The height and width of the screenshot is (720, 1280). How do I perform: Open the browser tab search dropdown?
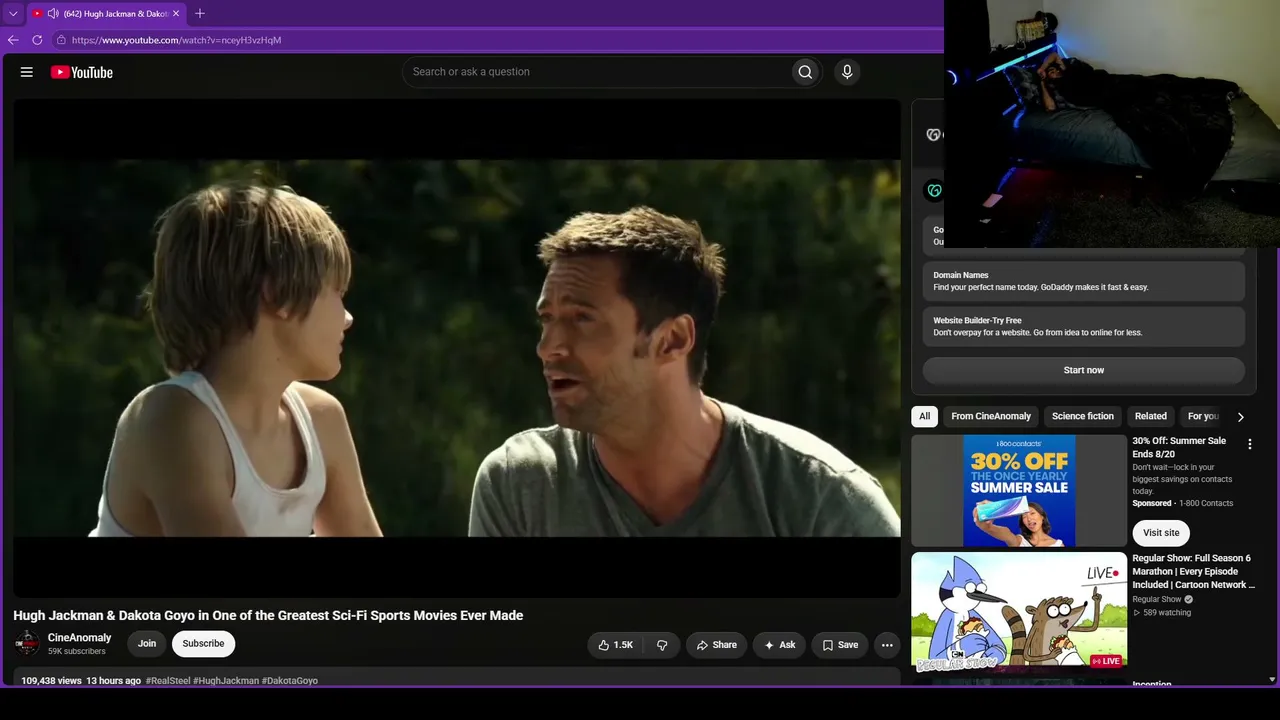(x=13, y=14)
